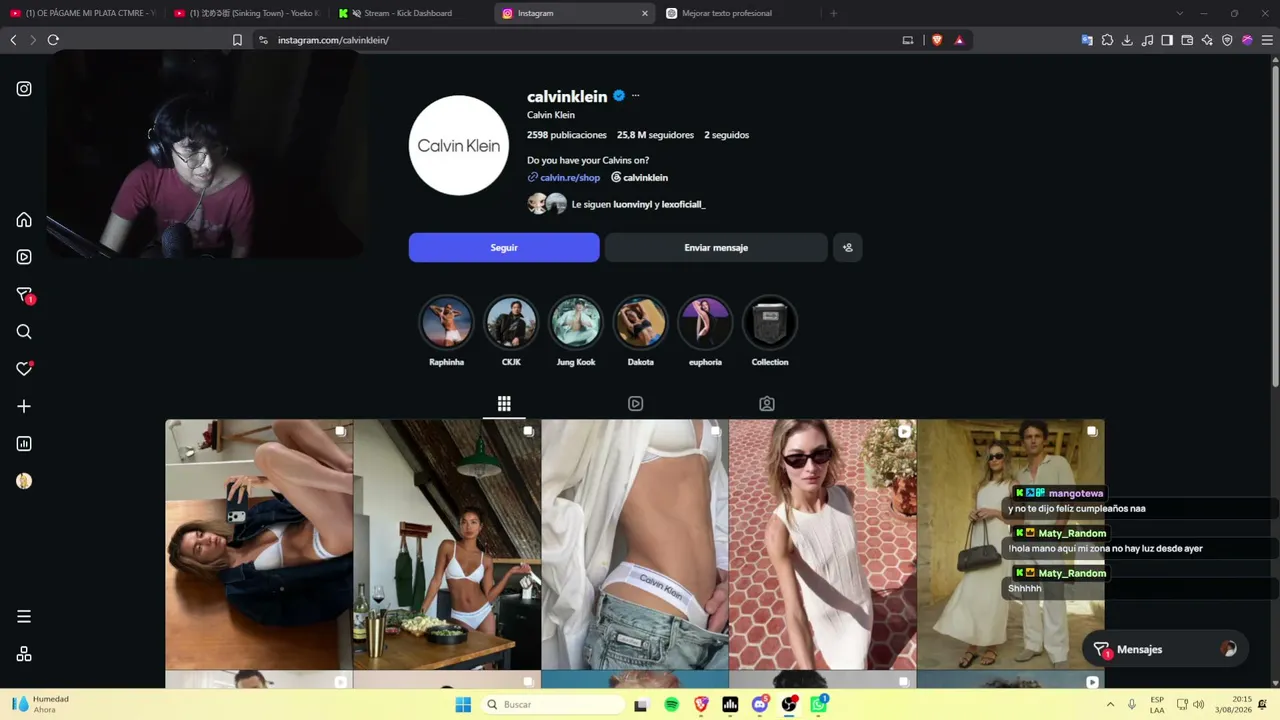
Task: Open the site settings icon in the address bar
Action: pos(263,40)
